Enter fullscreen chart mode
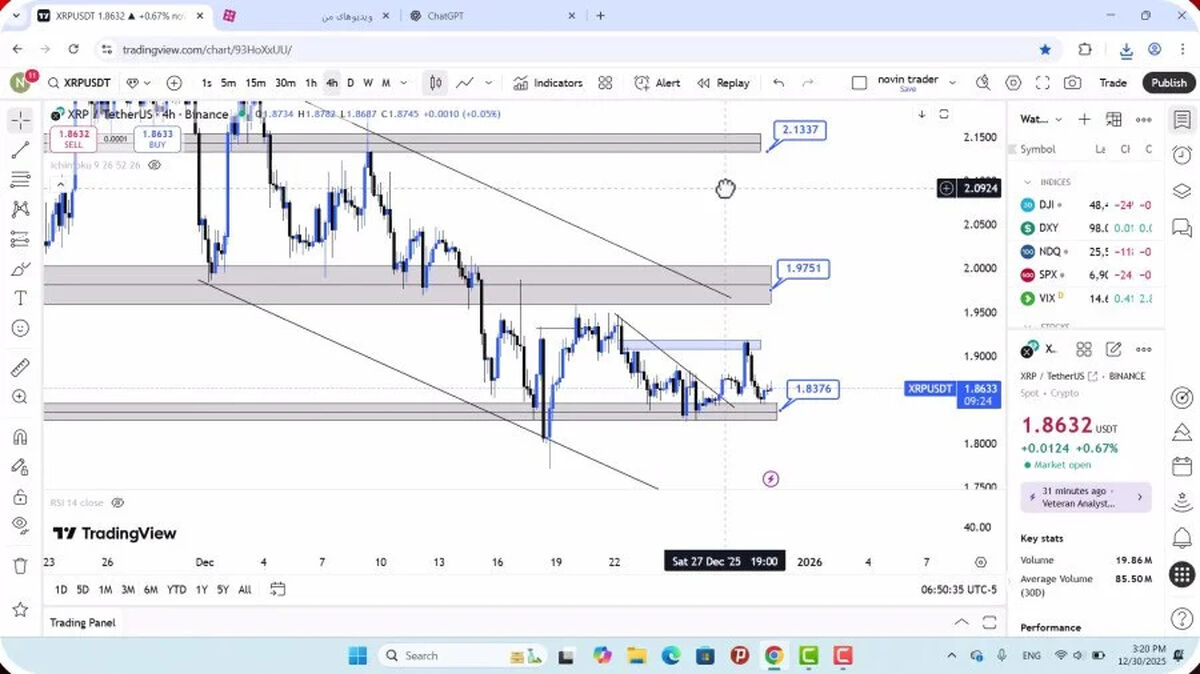The image size is (1200, 674). pyautogui.click(x=1042, y=83)
